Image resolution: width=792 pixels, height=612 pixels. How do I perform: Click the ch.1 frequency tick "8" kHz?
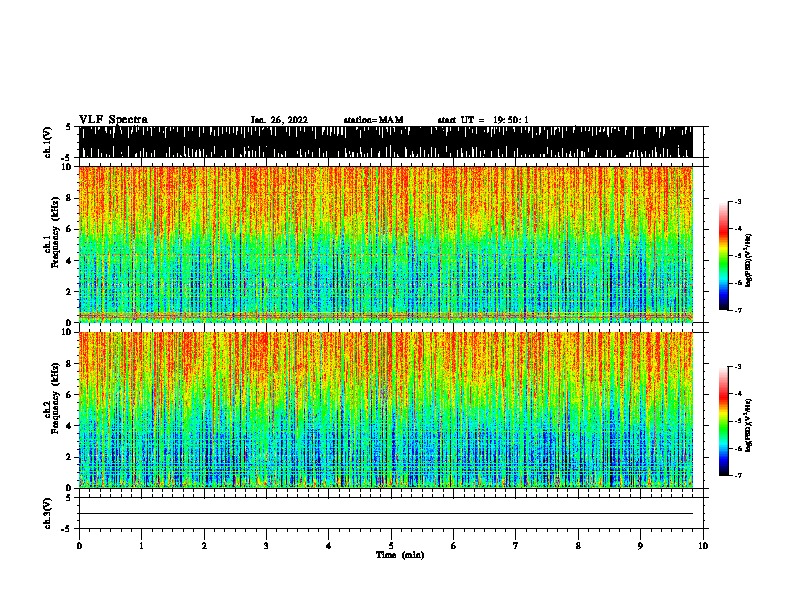(69, 198)
